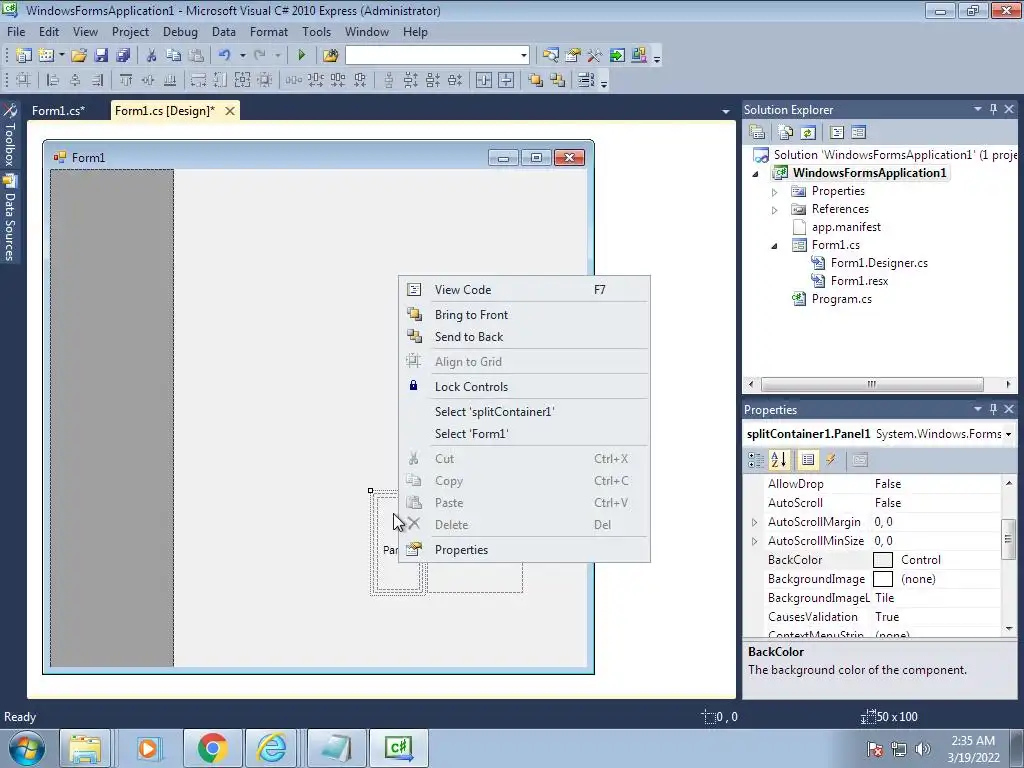
Task: Click the Make Same Width layout icon
Action: pos(198,80)
